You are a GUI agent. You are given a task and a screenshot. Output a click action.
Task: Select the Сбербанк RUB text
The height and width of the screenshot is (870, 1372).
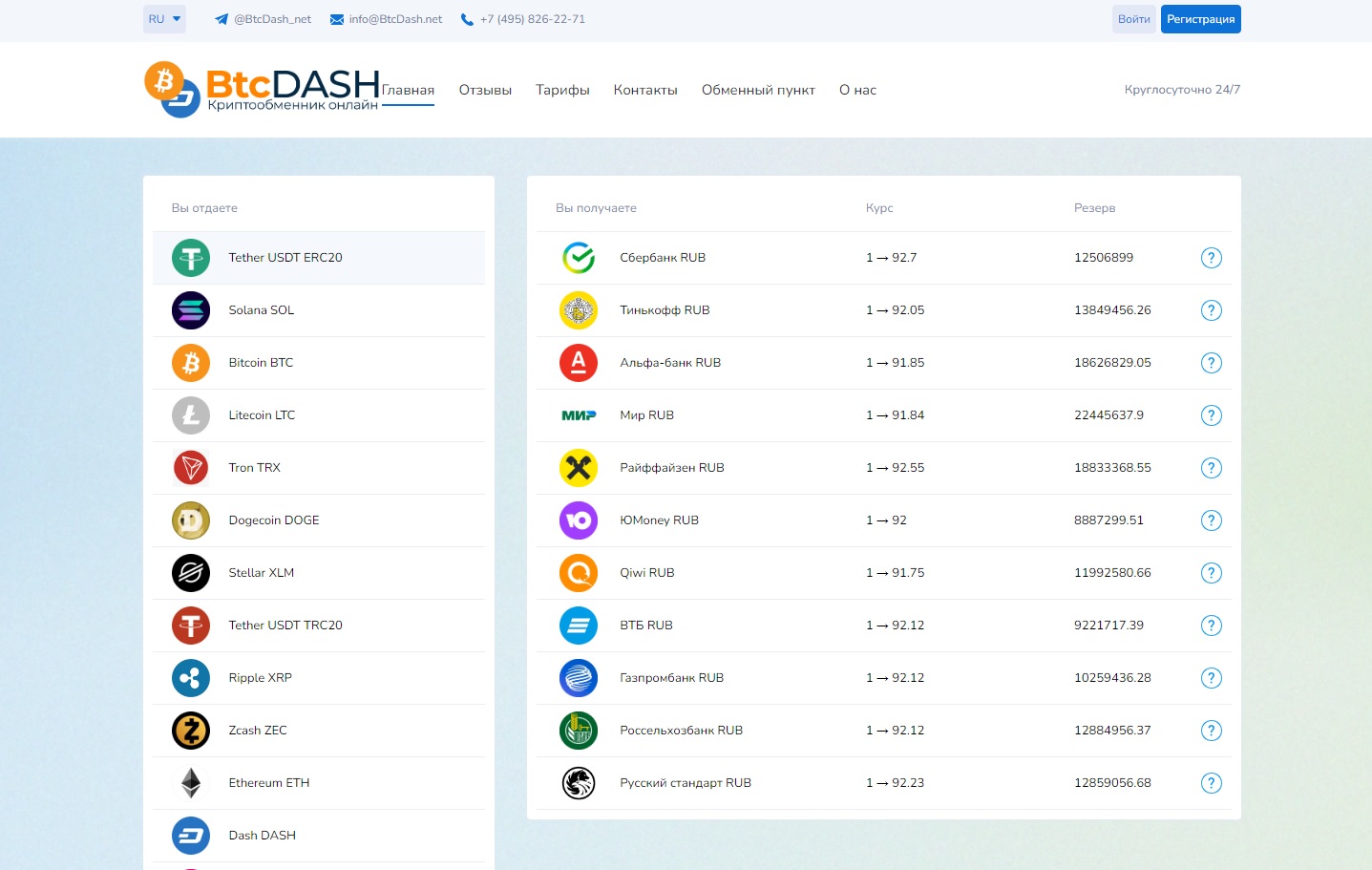(x=663, y=258)
